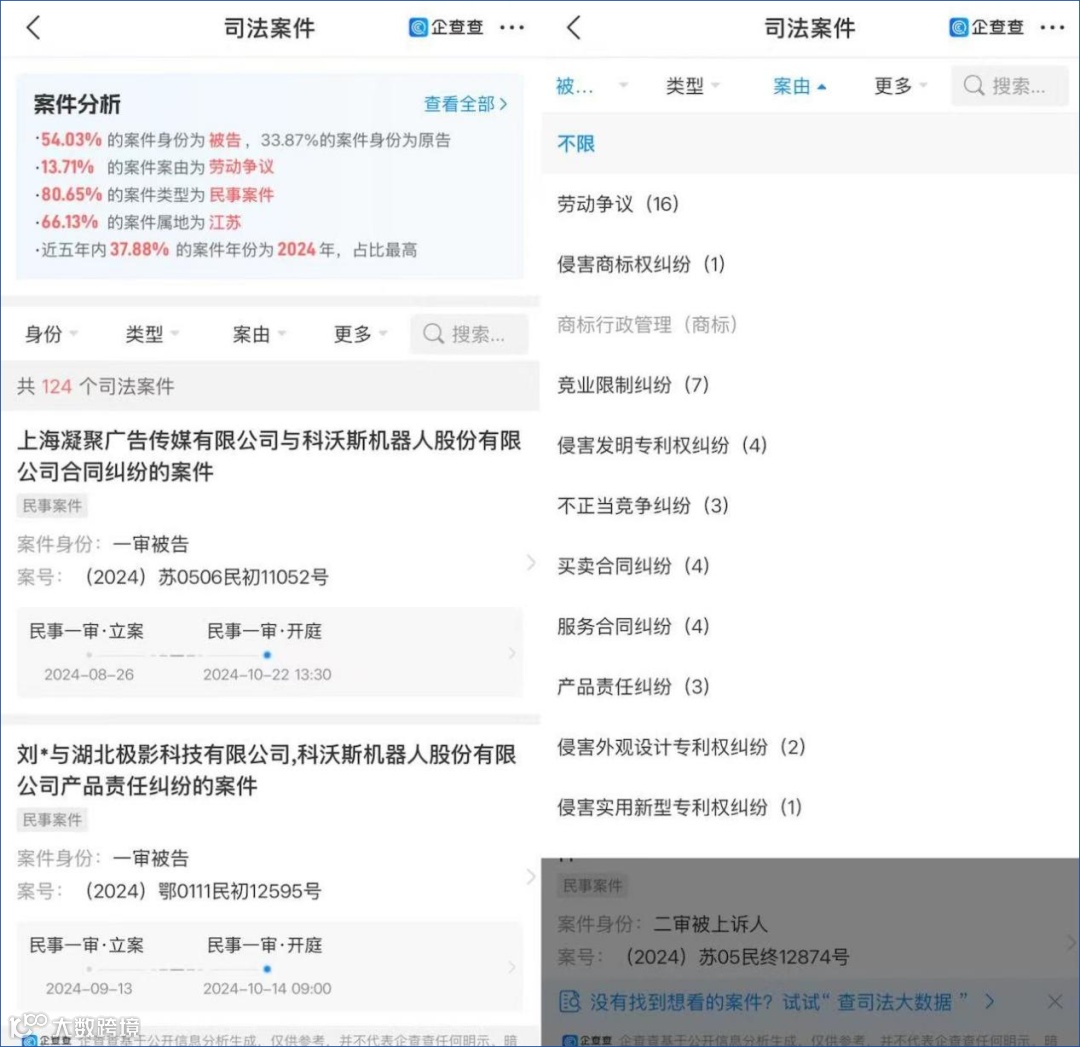Screen dimensions: 1080x1047
Task: Expand the left panel 更多 filter
Action: (360, 334)
